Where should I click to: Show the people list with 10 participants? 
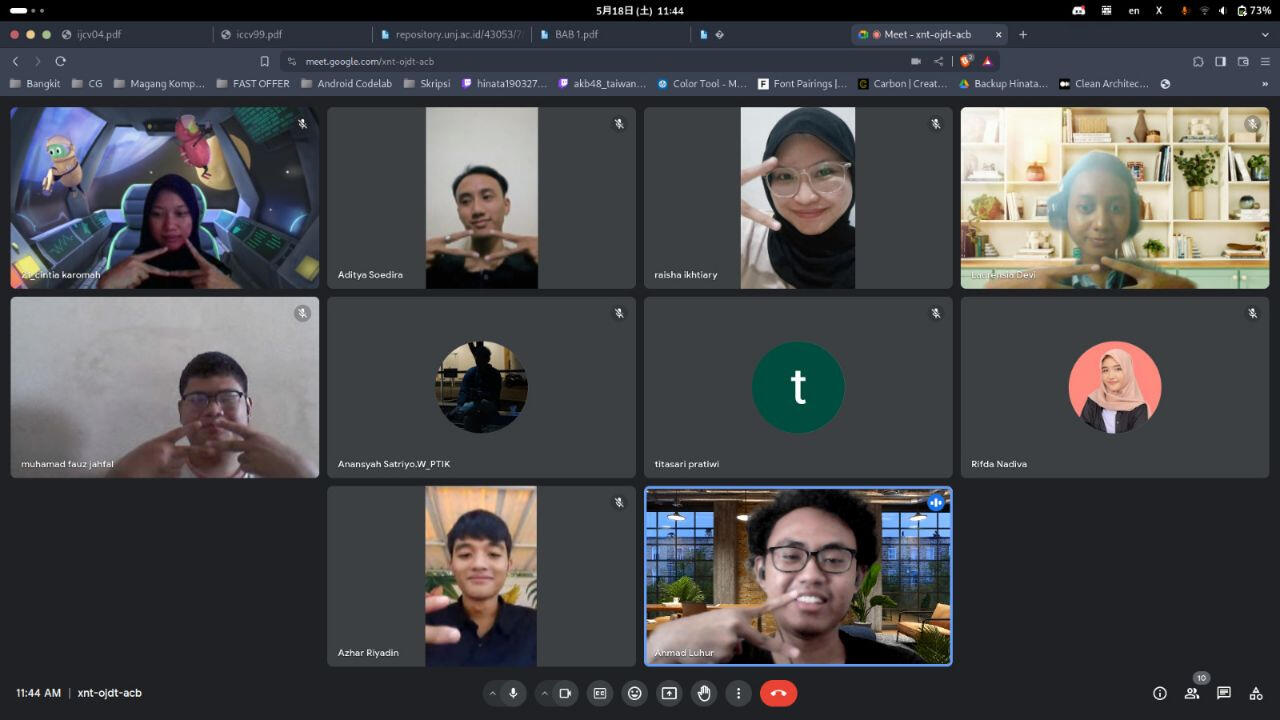[1191, 693]
